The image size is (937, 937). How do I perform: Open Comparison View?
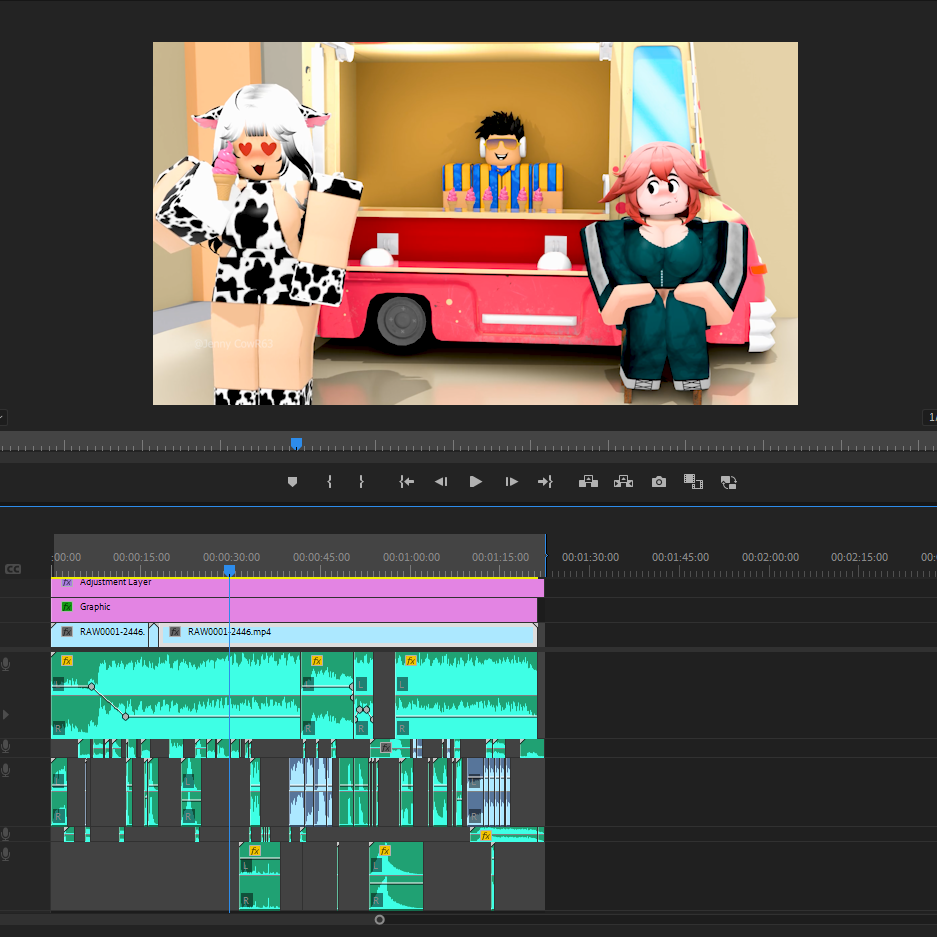693,482
